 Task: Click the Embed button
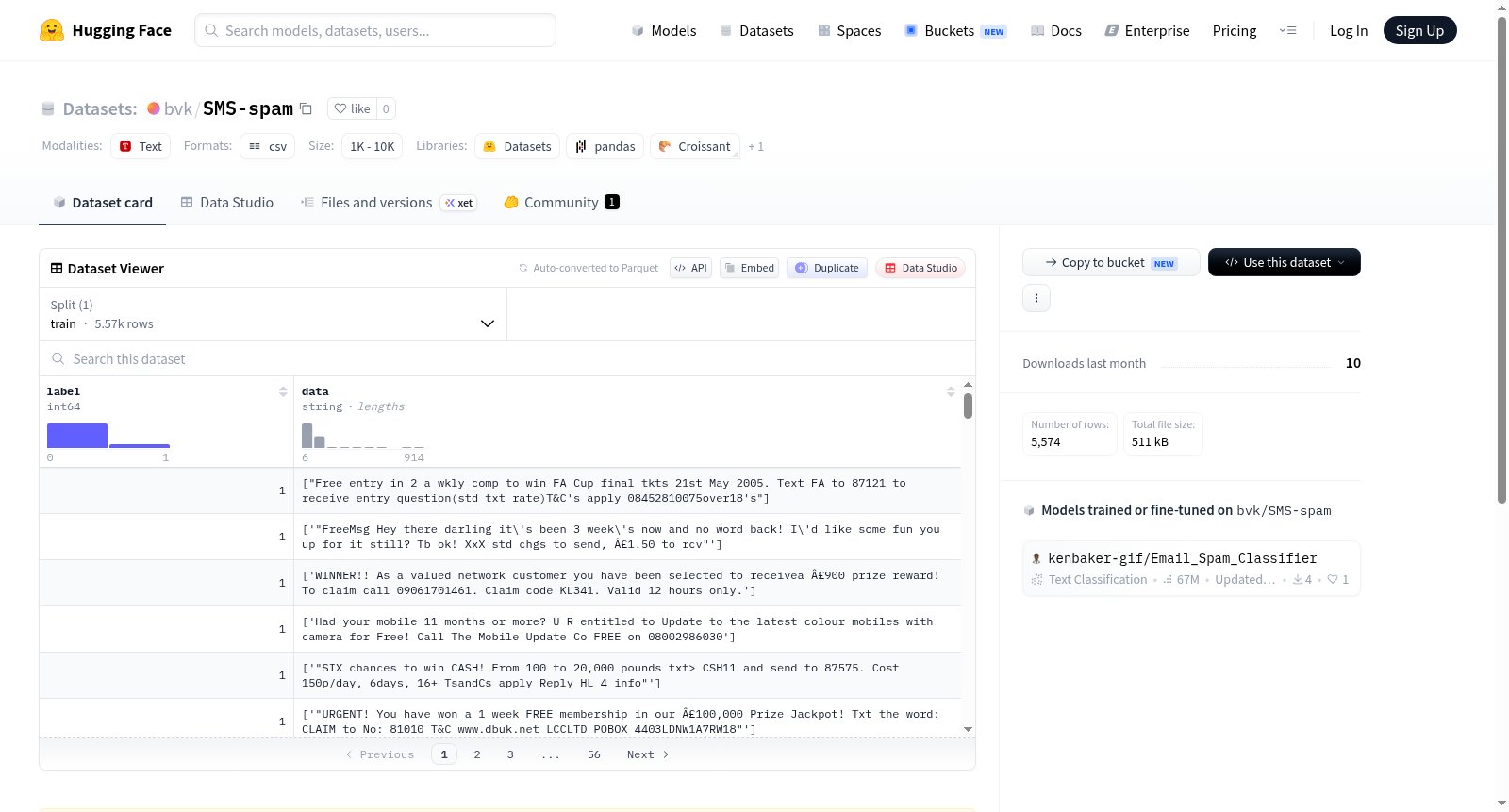pos(749,268)
